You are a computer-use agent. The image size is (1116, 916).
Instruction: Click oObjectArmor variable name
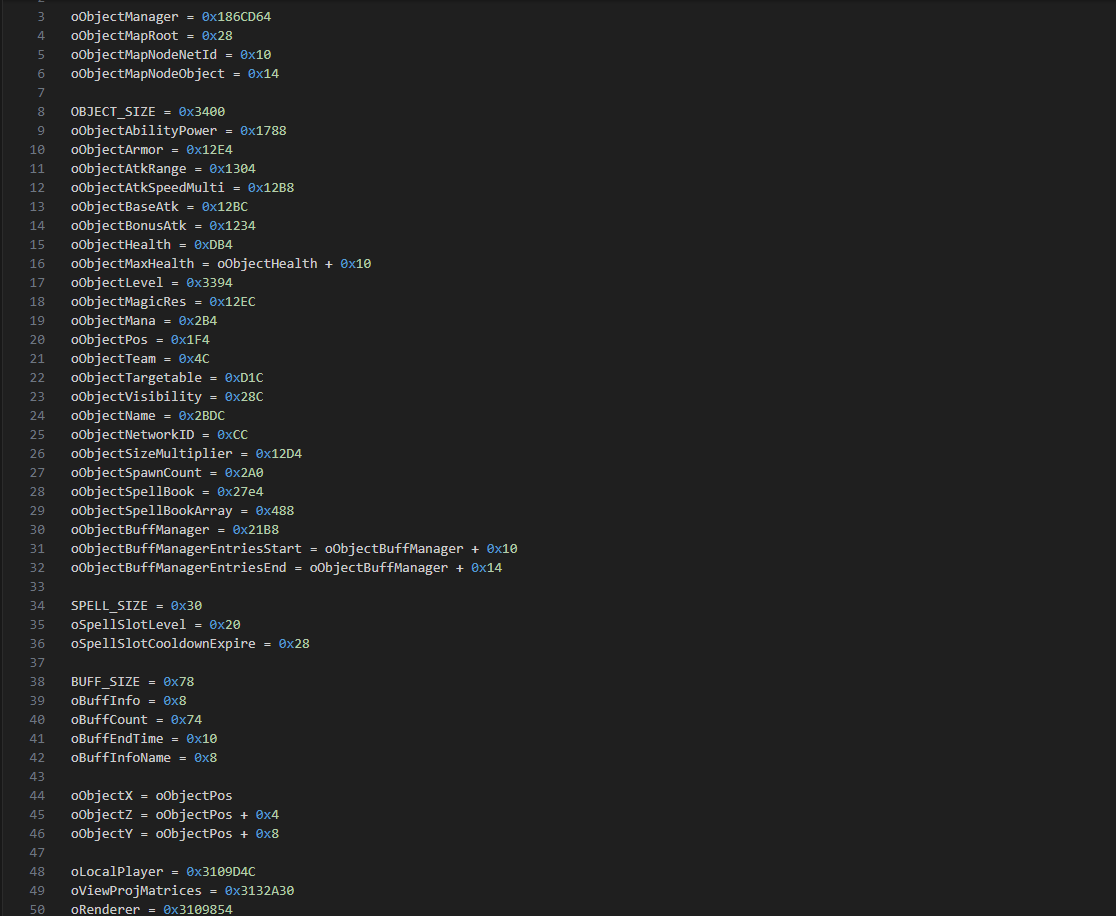click(117, 149)
